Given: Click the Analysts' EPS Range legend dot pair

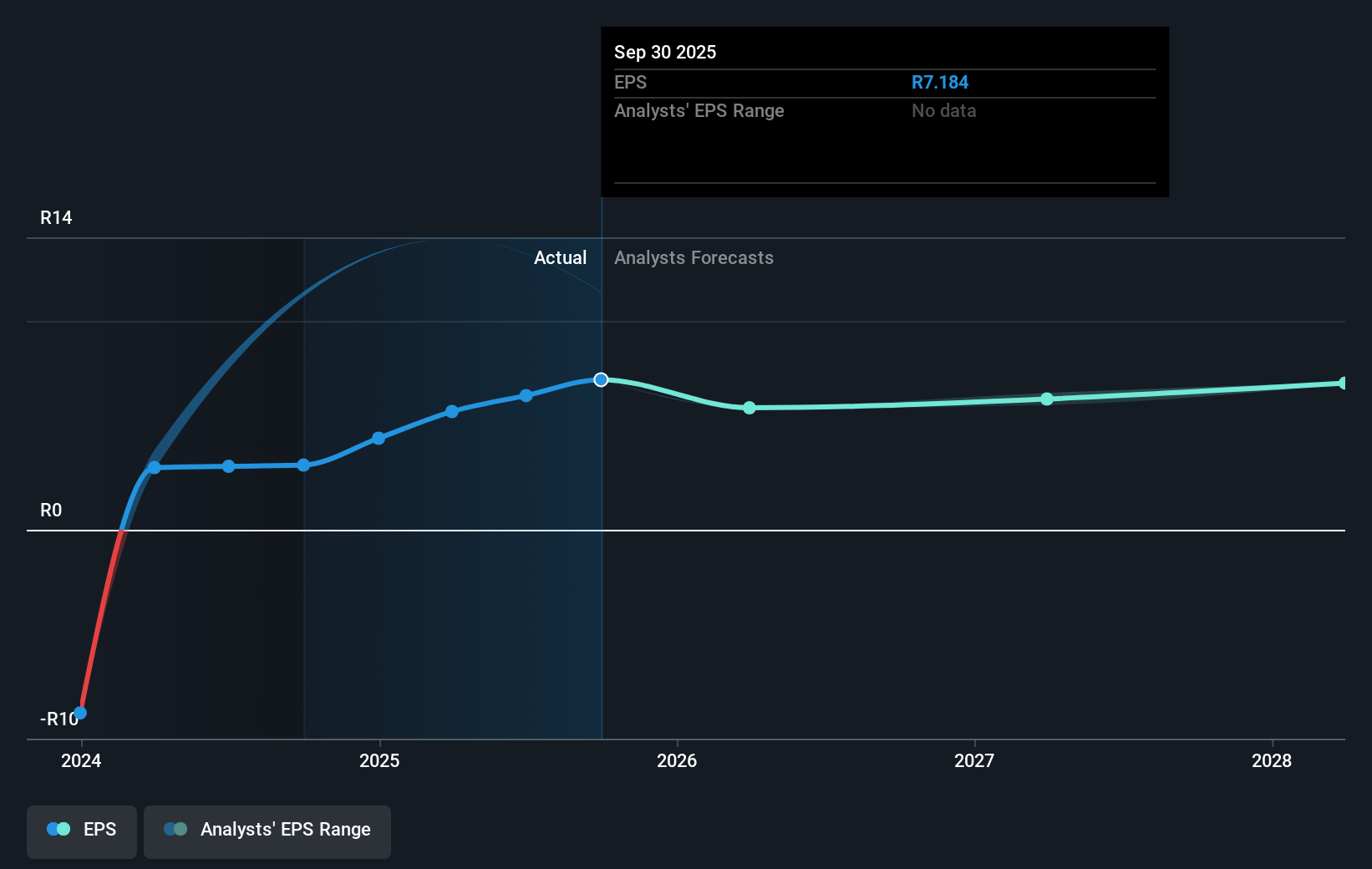Looking at the screenshot, I should 175,829.
